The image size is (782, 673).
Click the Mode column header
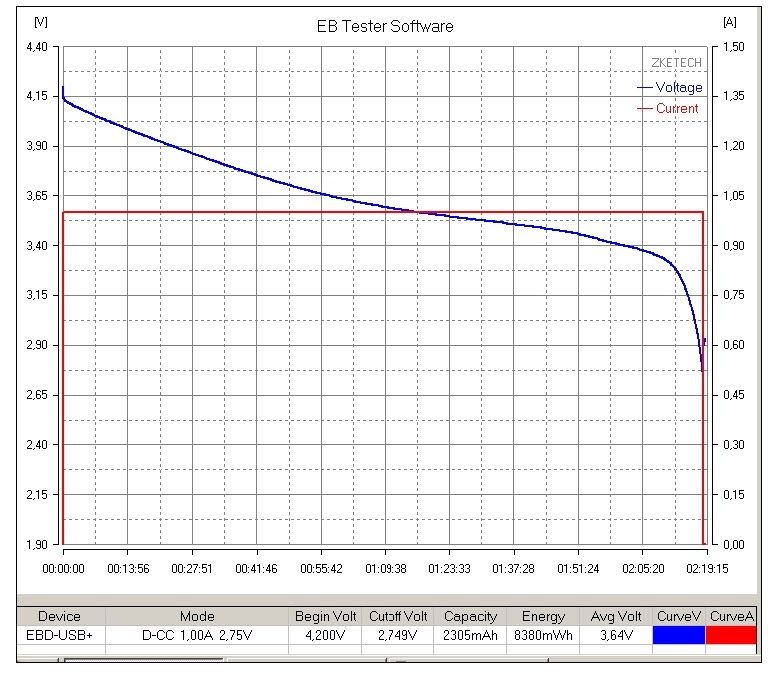tap(197, 616)
